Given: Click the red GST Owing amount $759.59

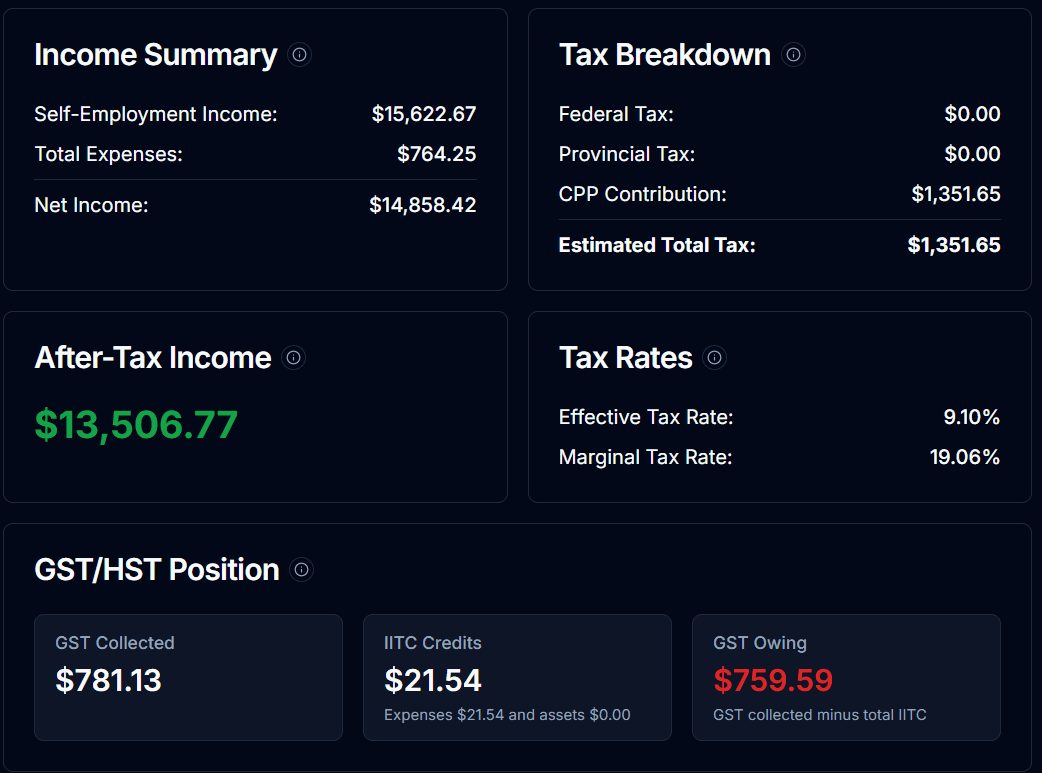Looking at the screenshot, I should point(773,679).
